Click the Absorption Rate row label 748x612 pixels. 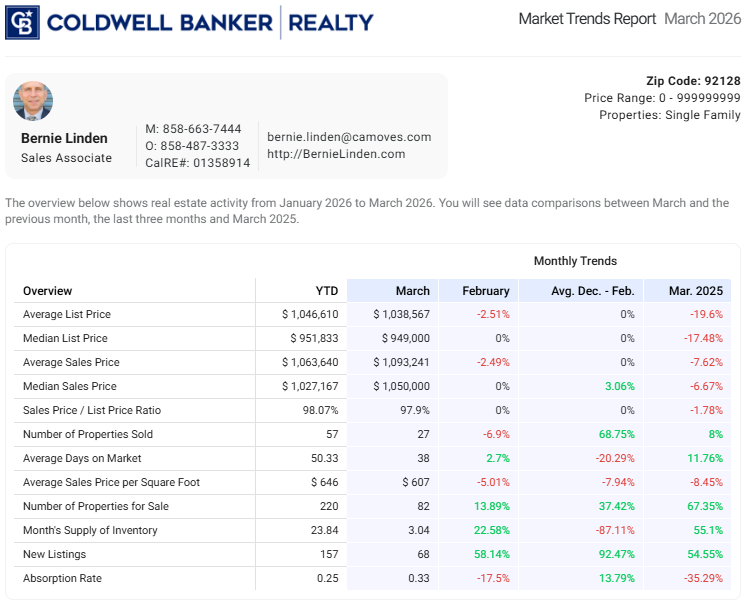tap(62, 578)
